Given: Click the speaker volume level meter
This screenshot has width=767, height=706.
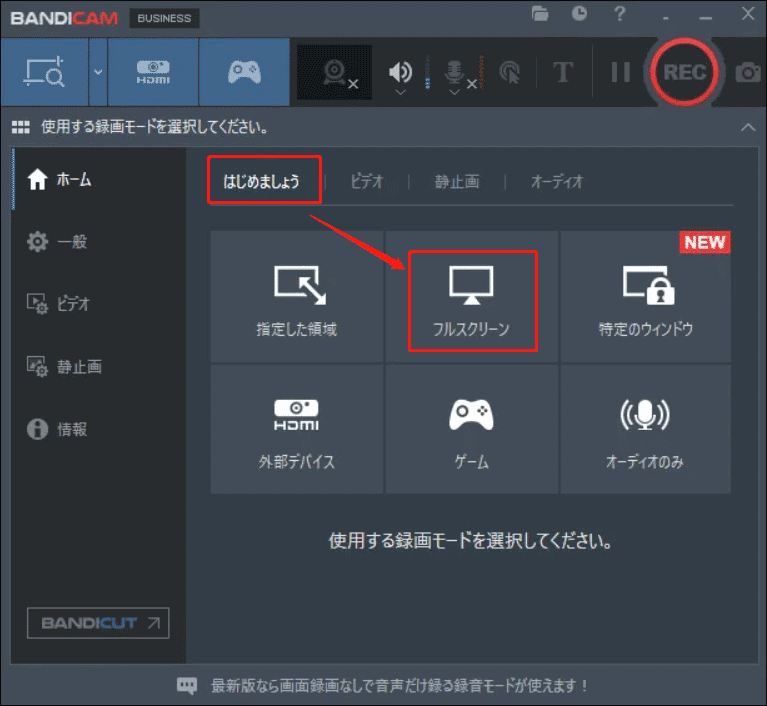Looking at the screenshot, I should click(428, 72).
